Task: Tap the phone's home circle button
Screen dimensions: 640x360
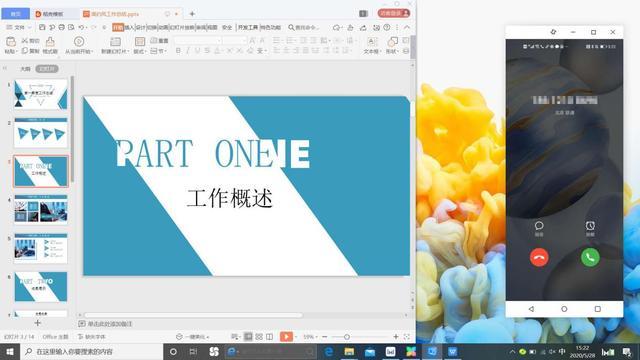Action: coord(564,309)
